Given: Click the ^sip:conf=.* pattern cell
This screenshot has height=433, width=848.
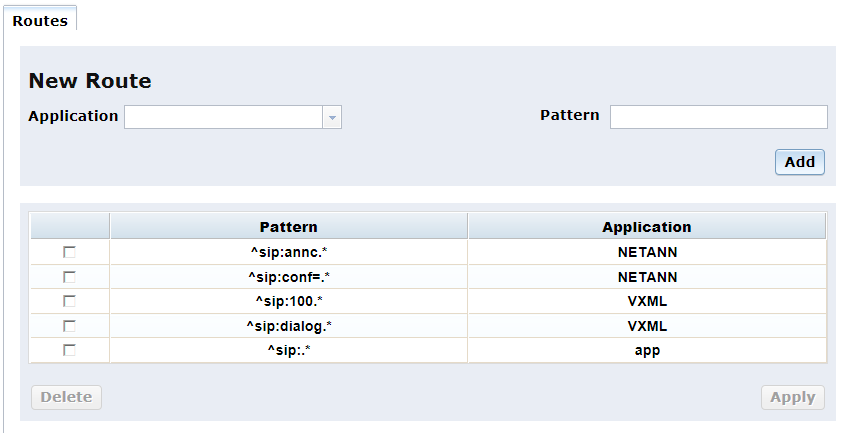Looking at the screenshot, I should point(288,277).
